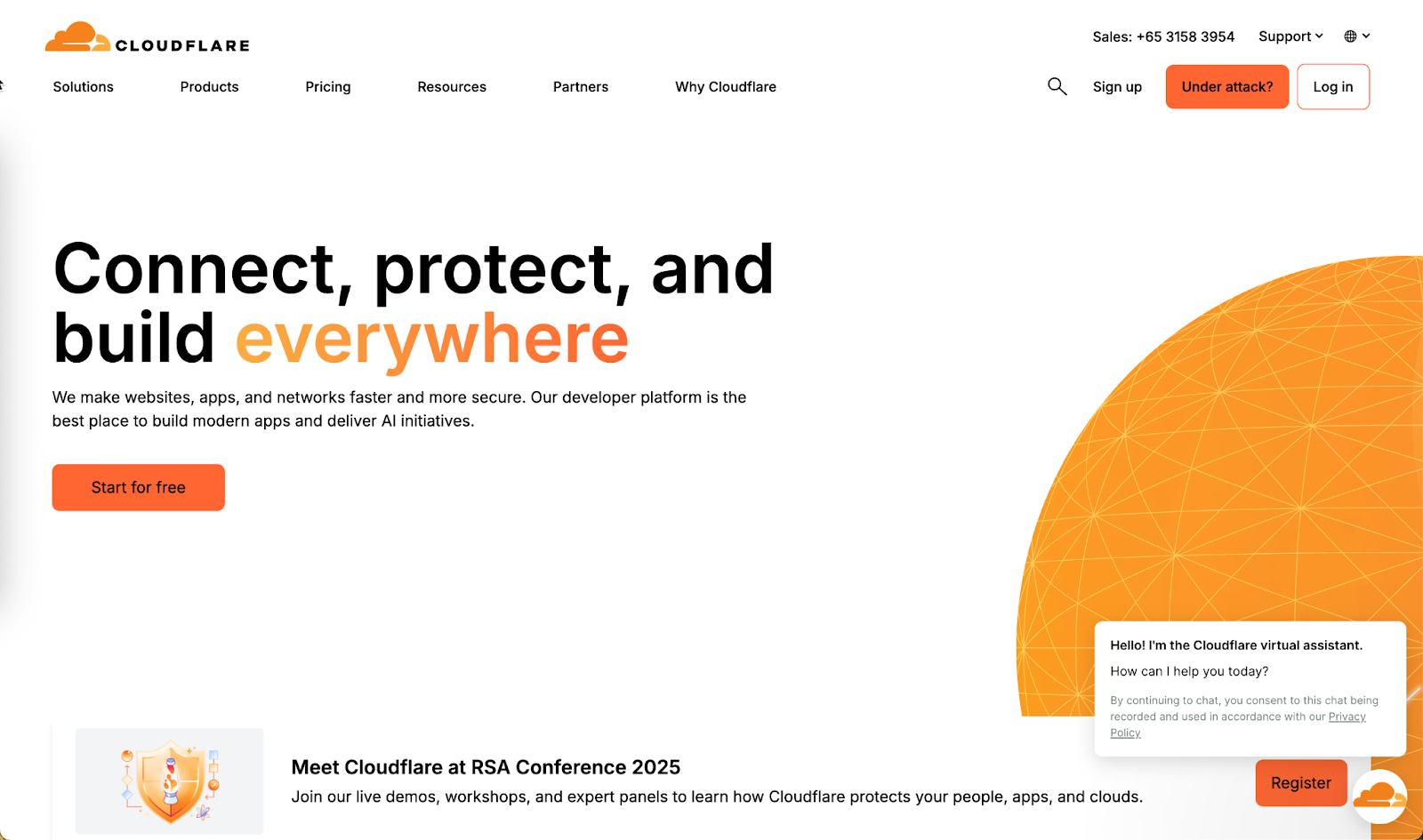The height and width of the screenshot is (840, 1423).
Task: Open the Products menu
Action: (210, 87)
